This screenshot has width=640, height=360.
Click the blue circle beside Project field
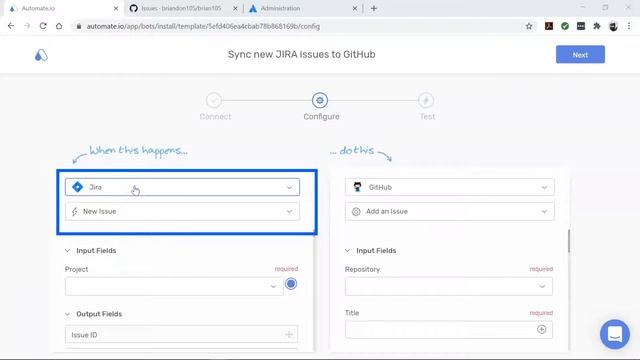[291, 284]
